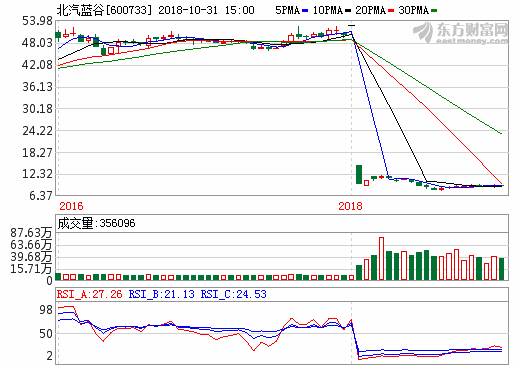
Task: Click the 成交量:356096 volume label
Action: pos(96,223)
